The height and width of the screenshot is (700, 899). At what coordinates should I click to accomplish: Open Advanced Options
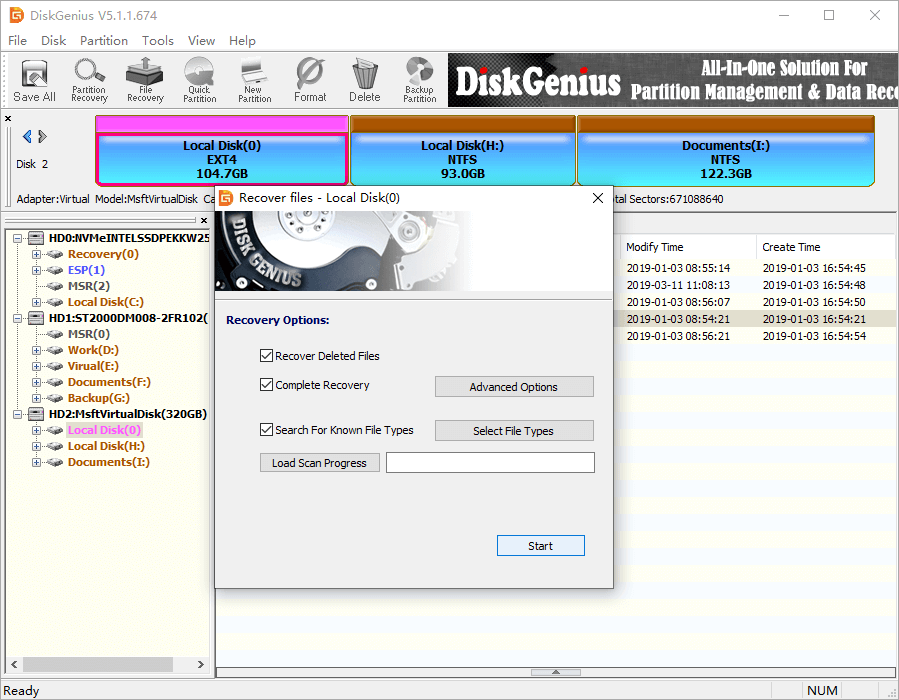513,387
